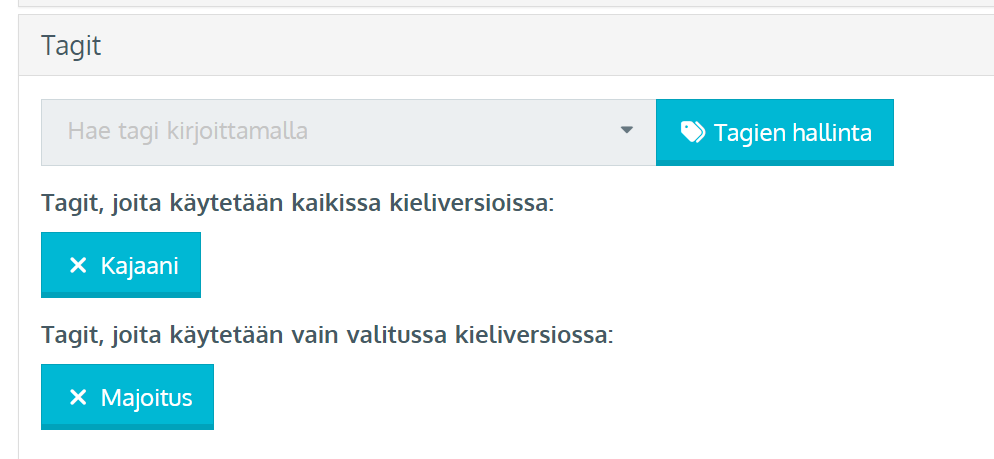The width and height of the screenshot is (994, 459).
Task: Click the 'Majoitus' text inside the tag
Action: (x=146, y=398)
